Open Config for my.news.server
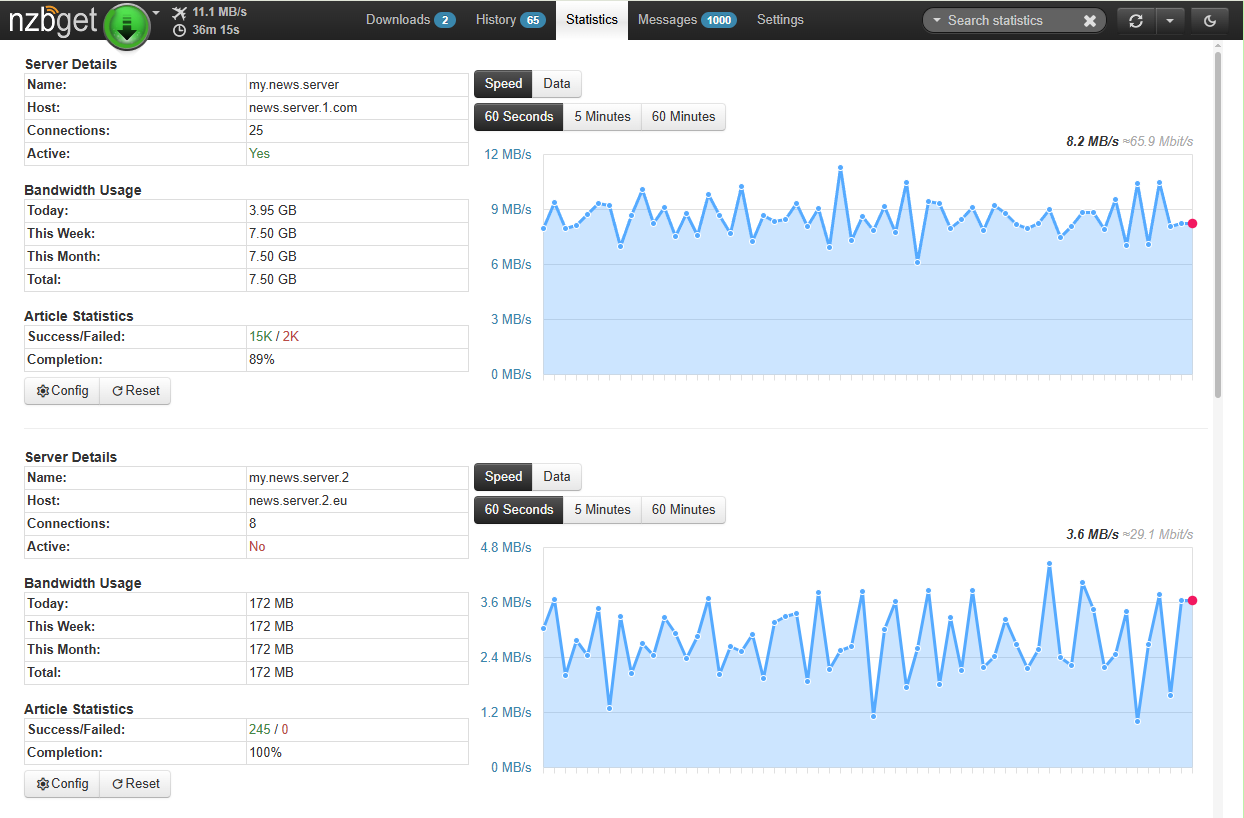This screenshot has height=818, width=1244. 62,391
